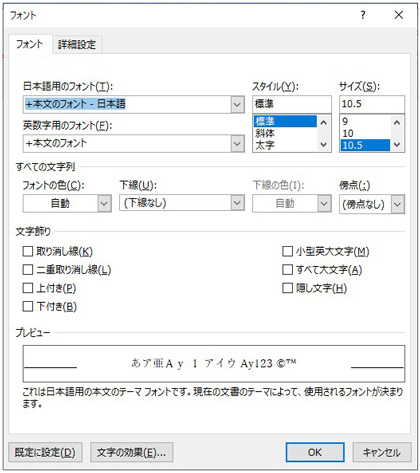Viewport: 420px width, 473px height.
Task: Open the 下線 style dropdown
Action: click(x=237, y=203)
